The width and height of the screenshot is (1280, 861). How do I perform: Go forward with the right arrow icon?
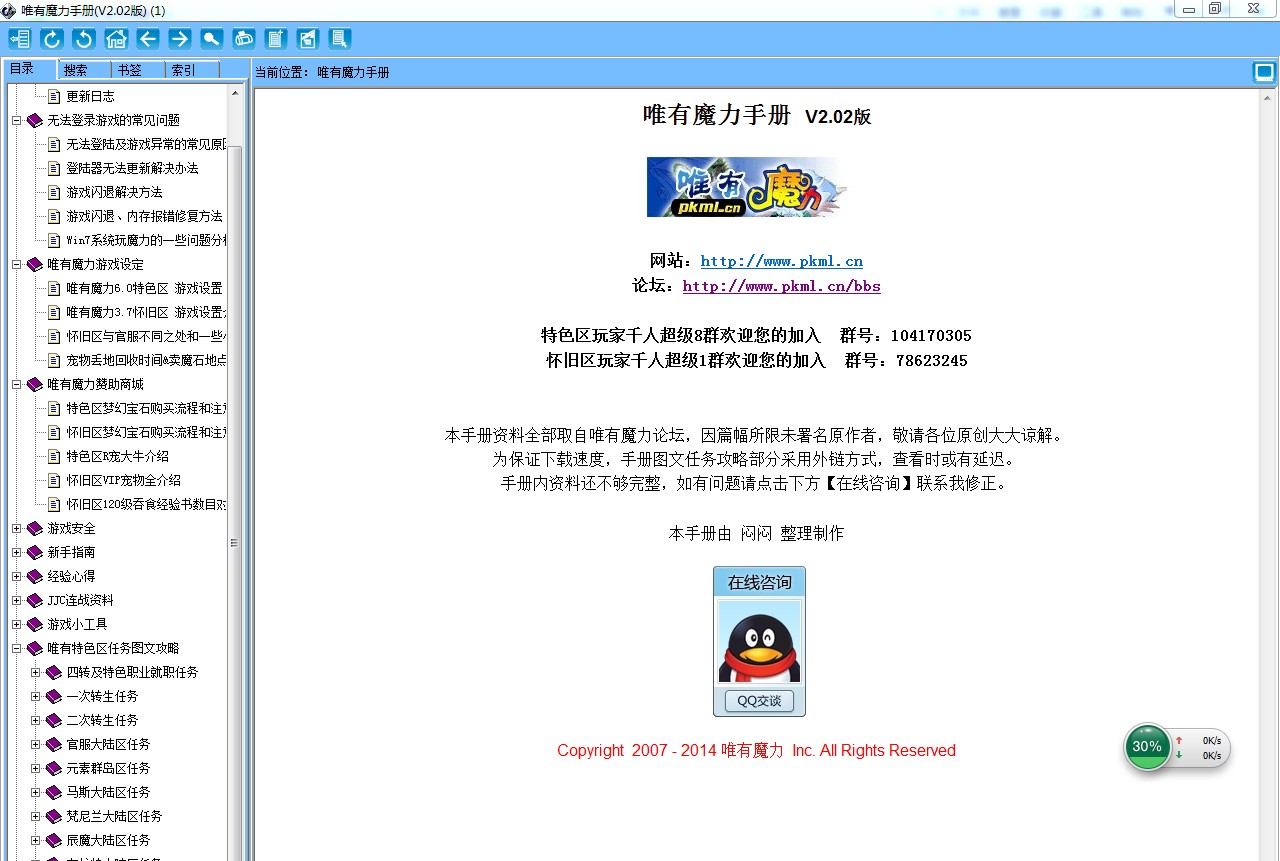click(x=180, y=39)
